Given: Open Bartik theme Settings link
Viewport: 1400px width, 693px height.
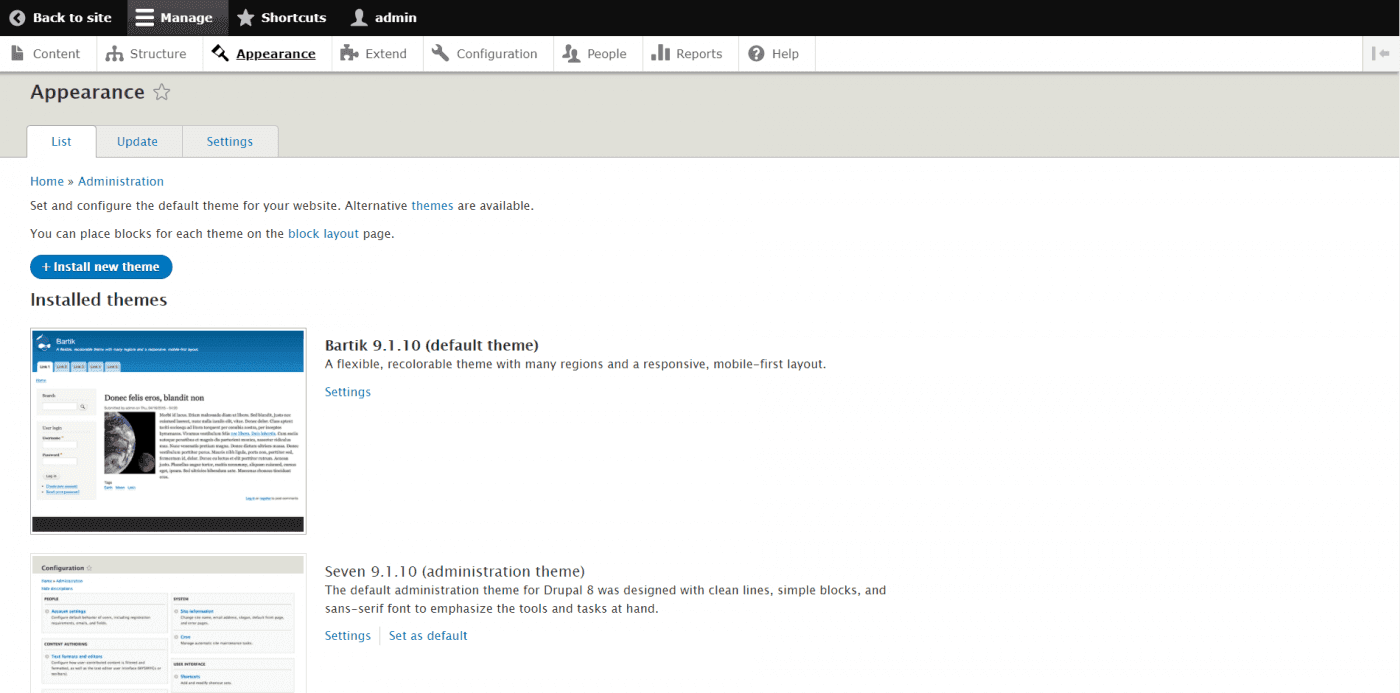Looking at the screenshot, I should click(348, 392).
